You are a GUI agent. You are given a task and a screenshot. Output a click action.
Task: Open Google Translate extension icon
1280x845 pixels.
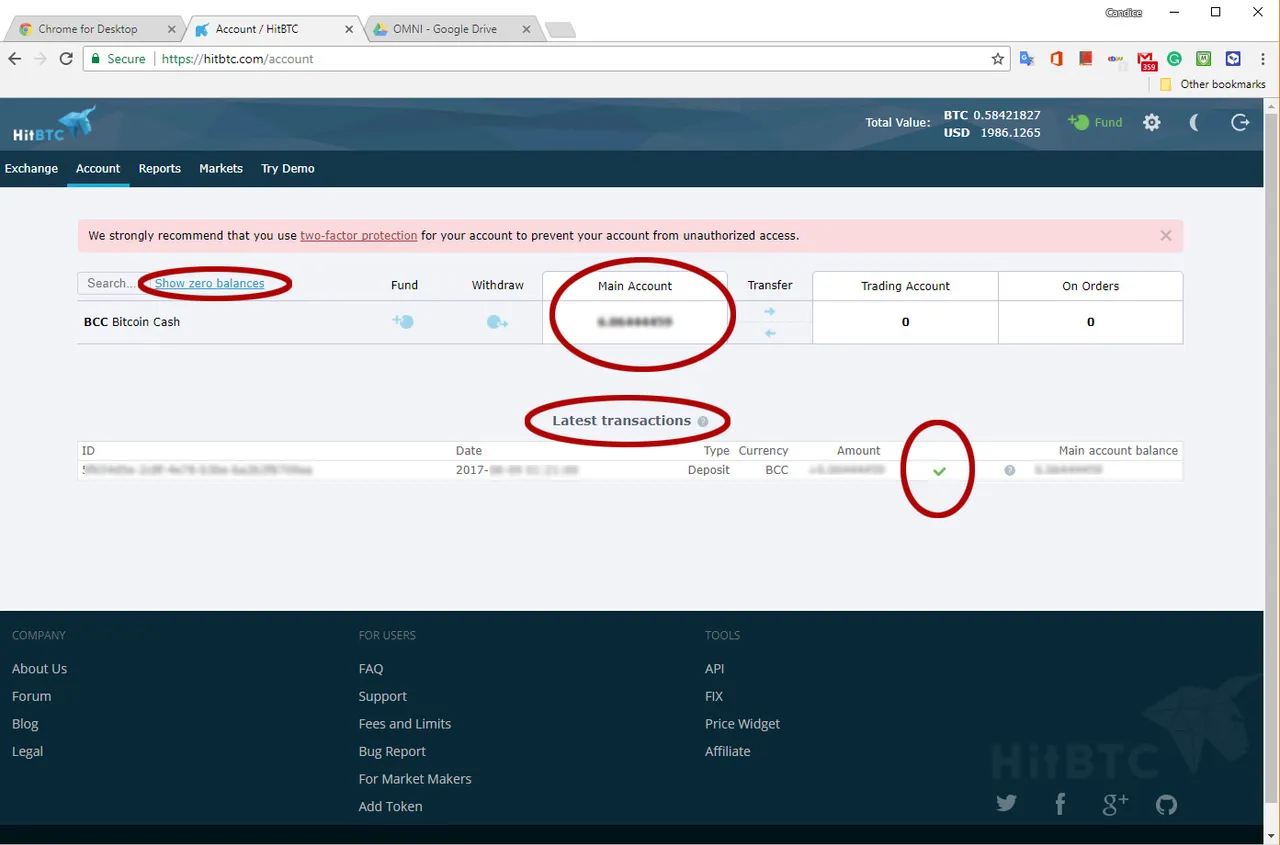coord(1027,59)
